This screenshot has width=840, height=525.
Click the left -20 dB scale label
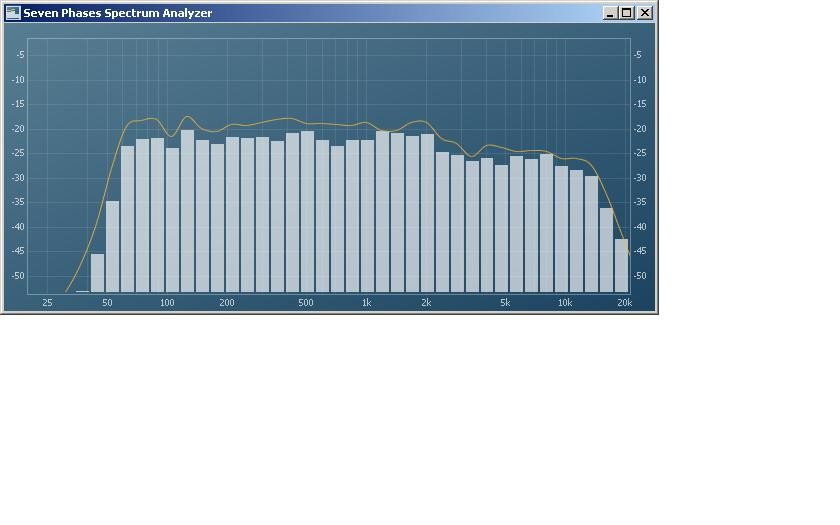coord(19,129)
